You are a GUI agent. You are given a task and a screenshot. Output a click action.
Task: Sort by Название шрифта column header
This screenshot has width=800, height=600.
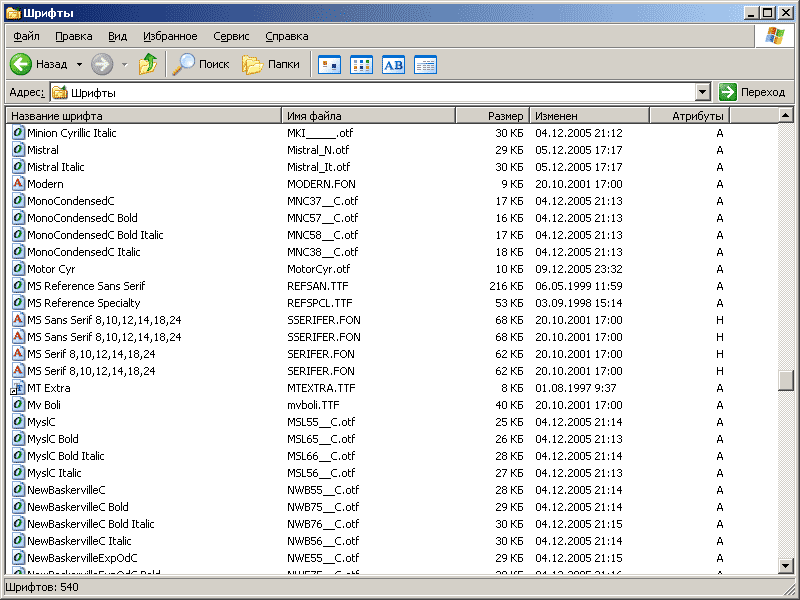[144, 116]
